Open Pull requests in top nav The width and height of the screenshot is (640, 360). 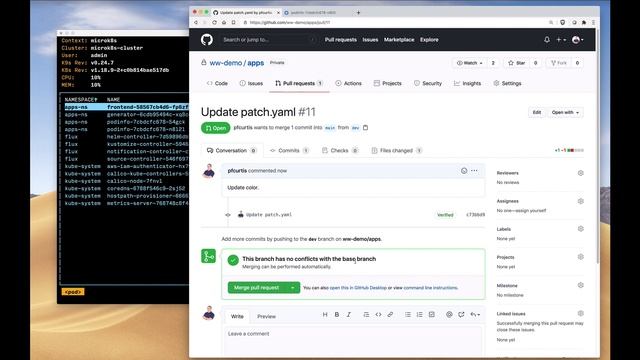(x=341, y=40)
